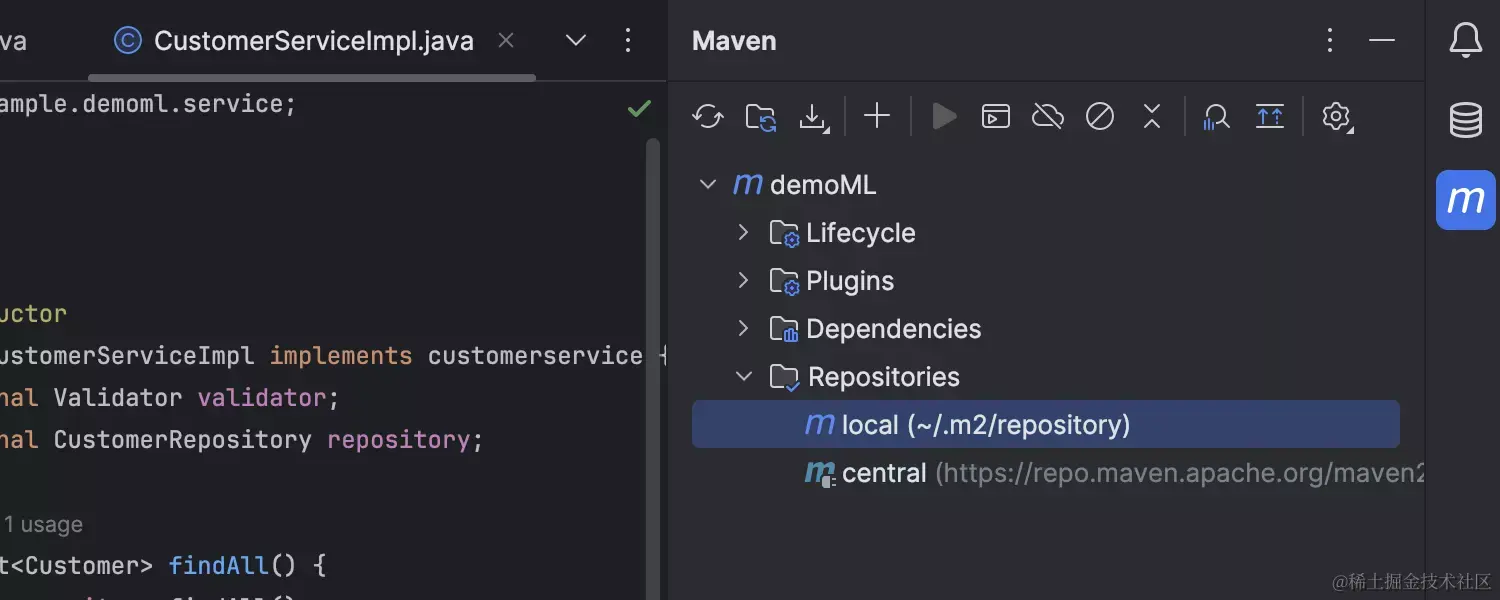Select the Maven sidebar icon
Screen dimensions: 1500x600
click(x=1464, y=199)
